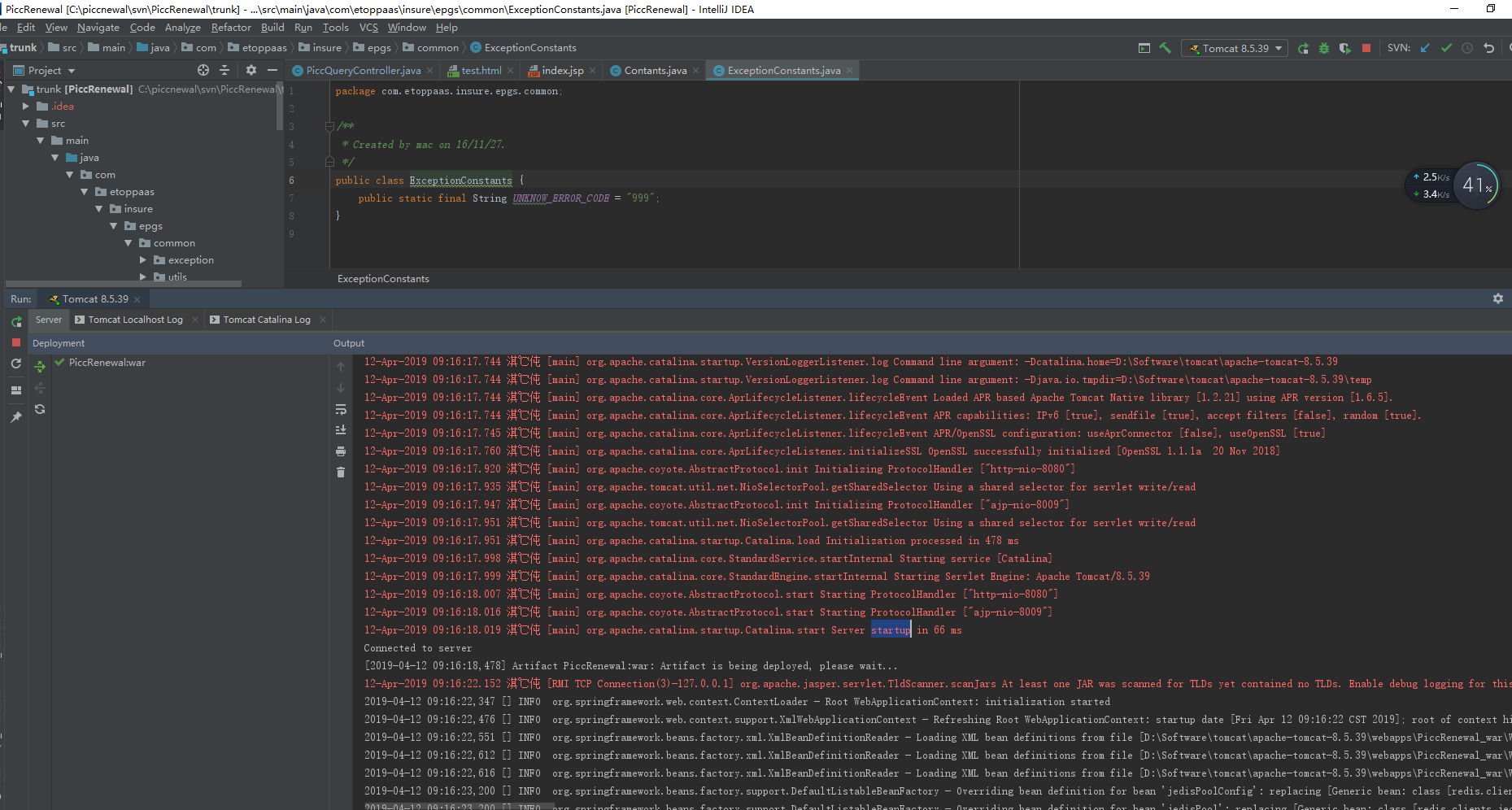
Task: Click the ExceptionConstants breadcrumb below the editor
Action: [x=383, y=279]
